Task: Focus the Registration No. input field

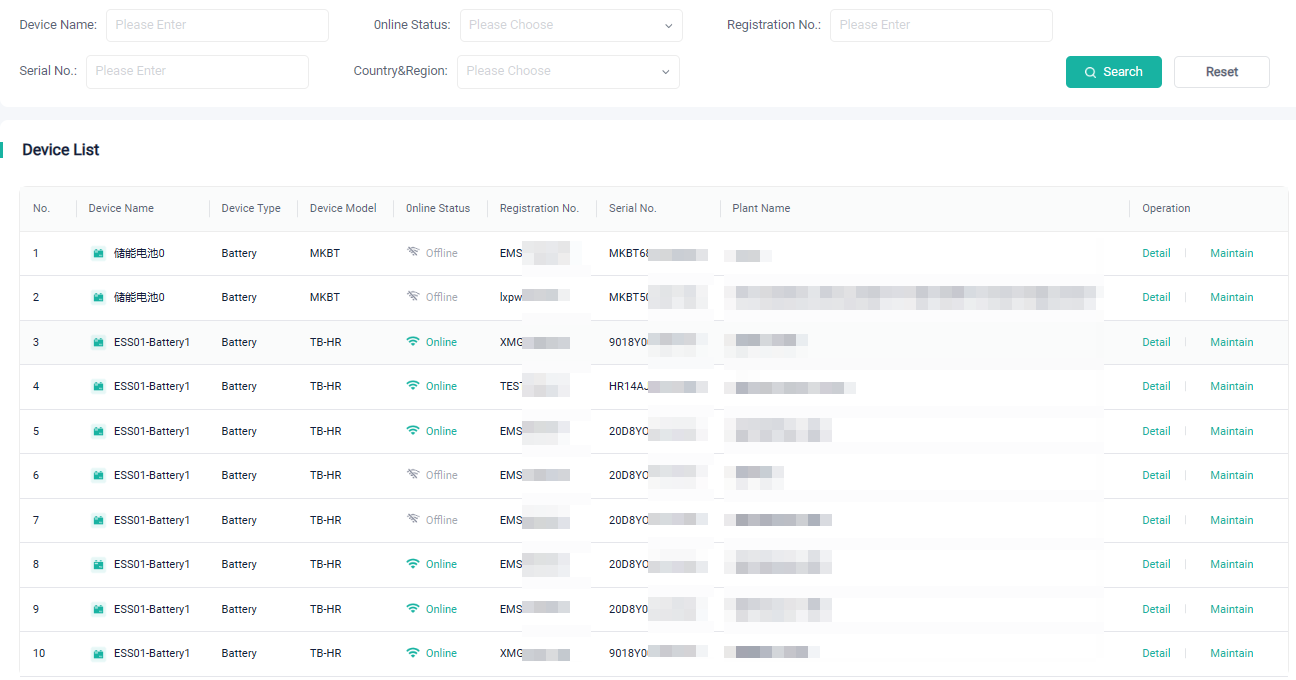Action: 941,25
